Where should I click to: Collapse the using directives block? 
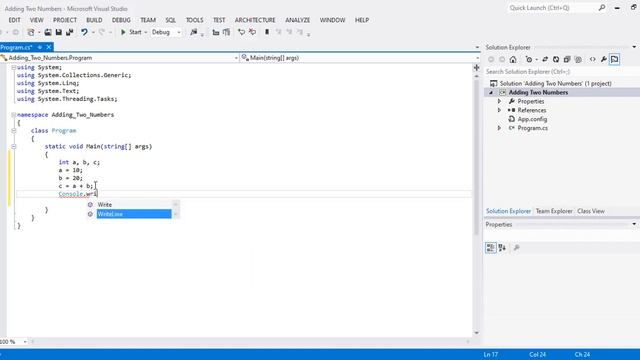point(13,67)
